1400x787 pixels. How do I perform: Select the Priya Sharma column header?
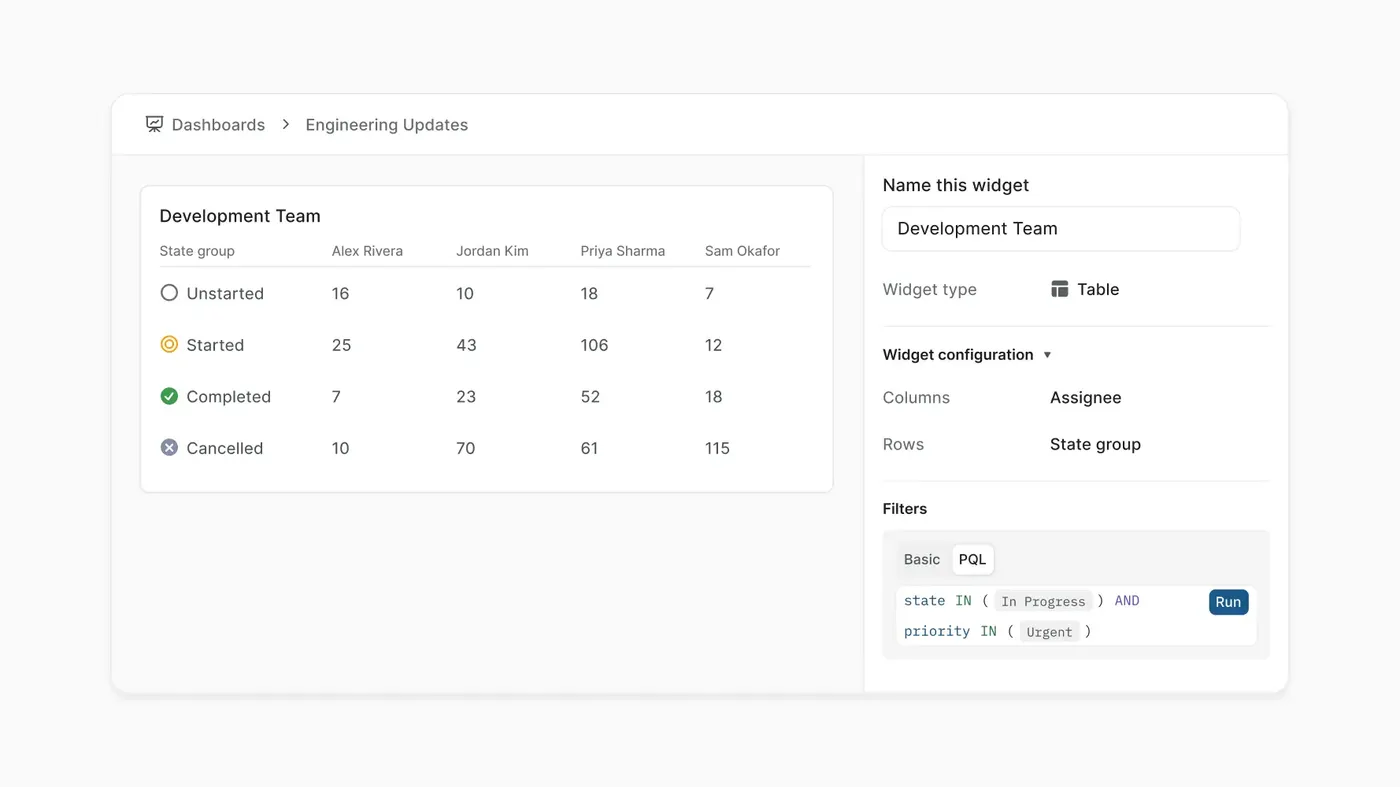coord(622,251)
